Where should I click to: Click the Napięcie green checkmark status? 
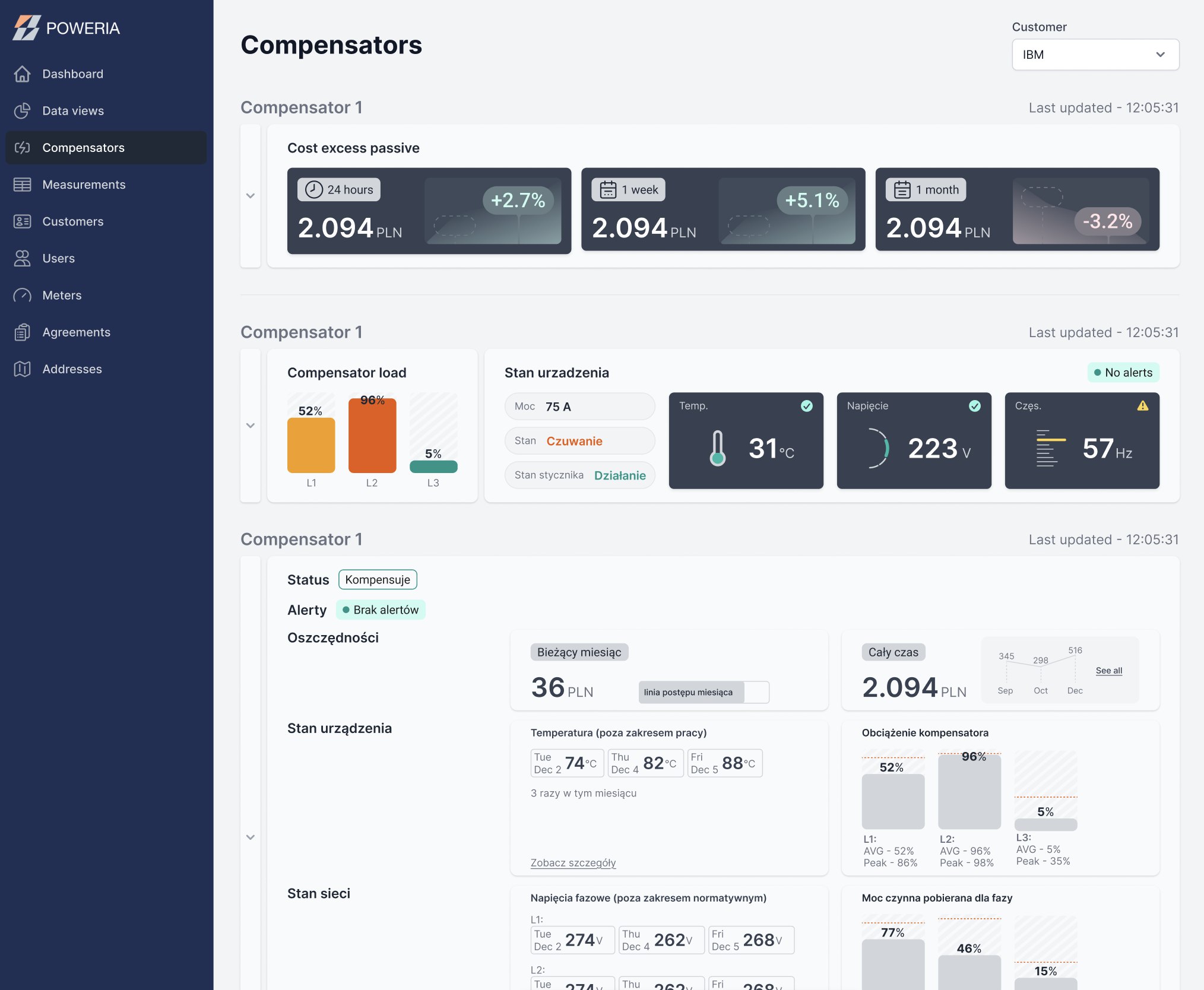tap(975, 406)
